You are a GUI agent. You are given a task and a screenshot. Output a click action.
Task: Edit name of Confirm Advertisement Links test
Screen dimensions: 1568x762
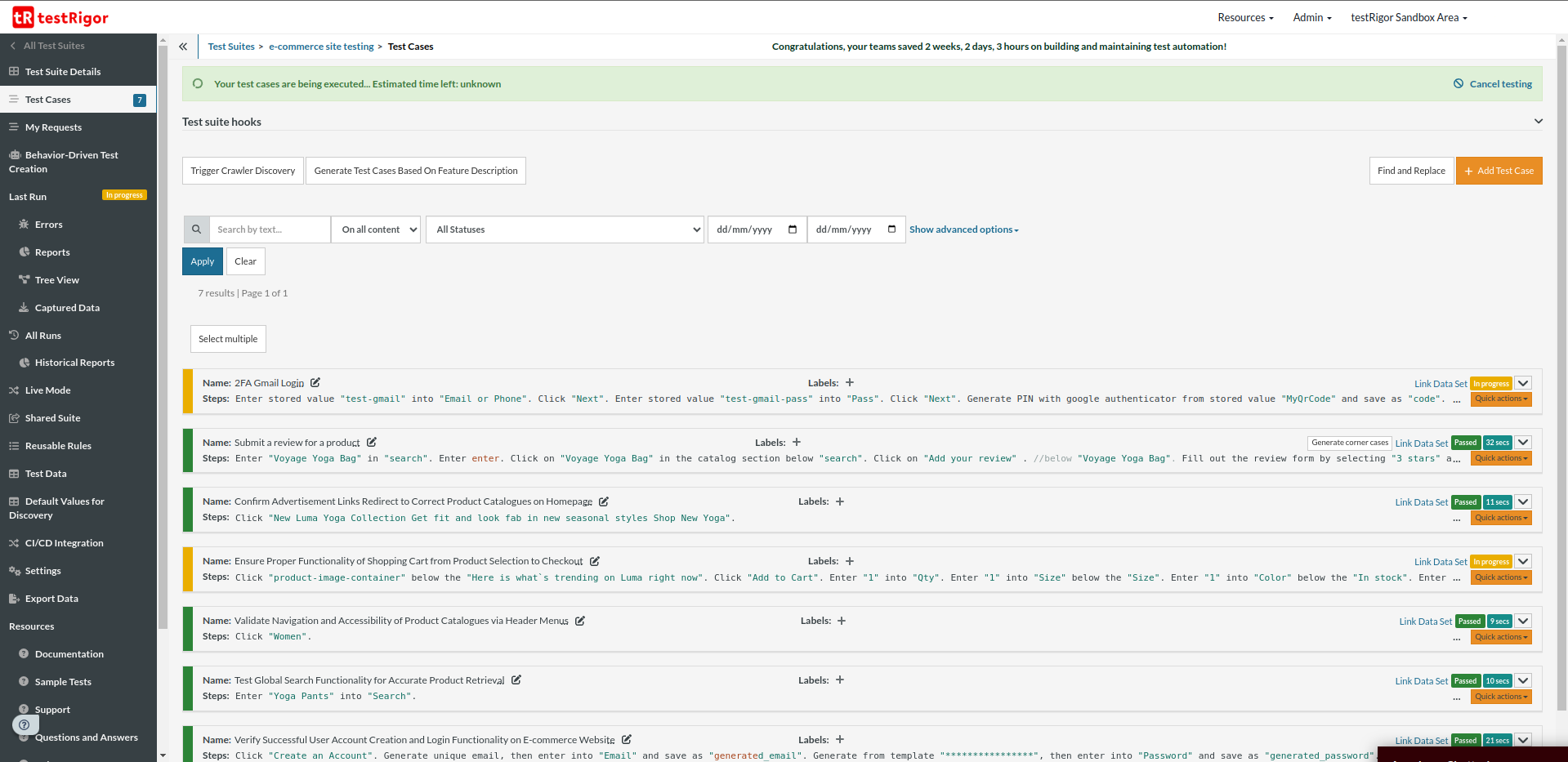point(604,501)
